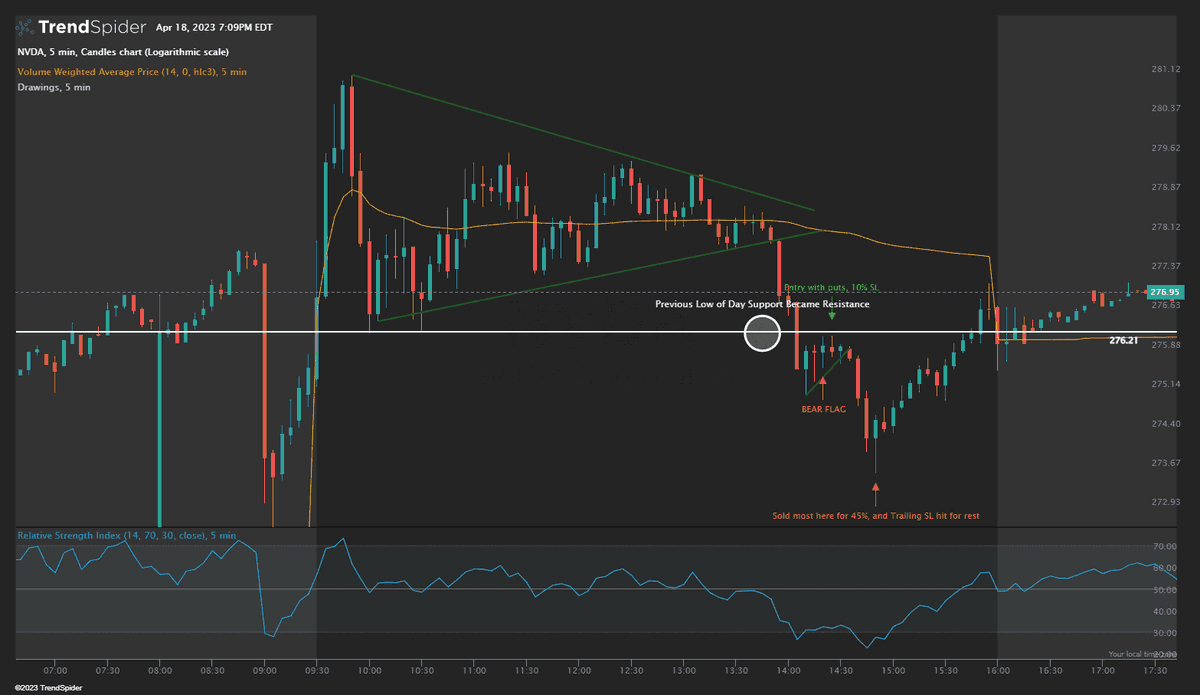Click the 09:30 time axis label
This screenshot has height=695, width=1200.
pyautogui.click(x=317, y=670)
